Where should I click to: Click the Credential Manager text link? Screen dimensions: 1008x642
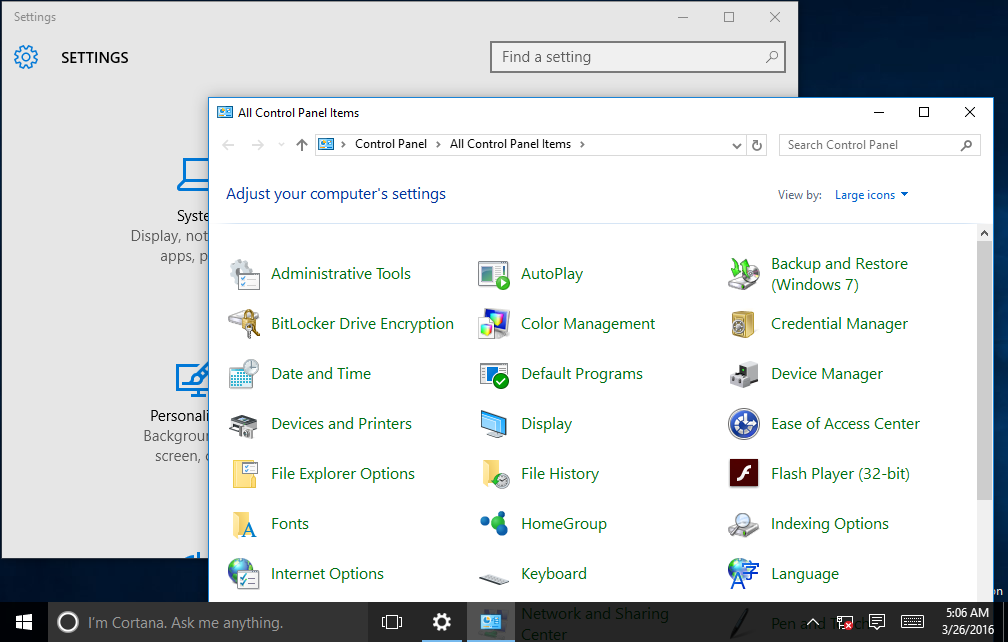840,324
